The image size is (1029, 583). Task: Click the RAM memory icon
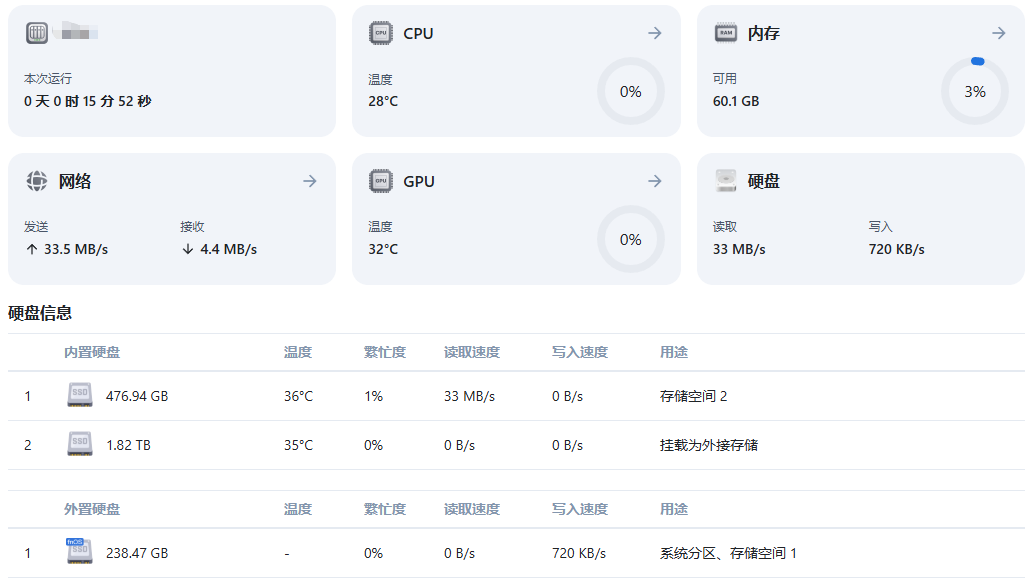pos(725,33)
